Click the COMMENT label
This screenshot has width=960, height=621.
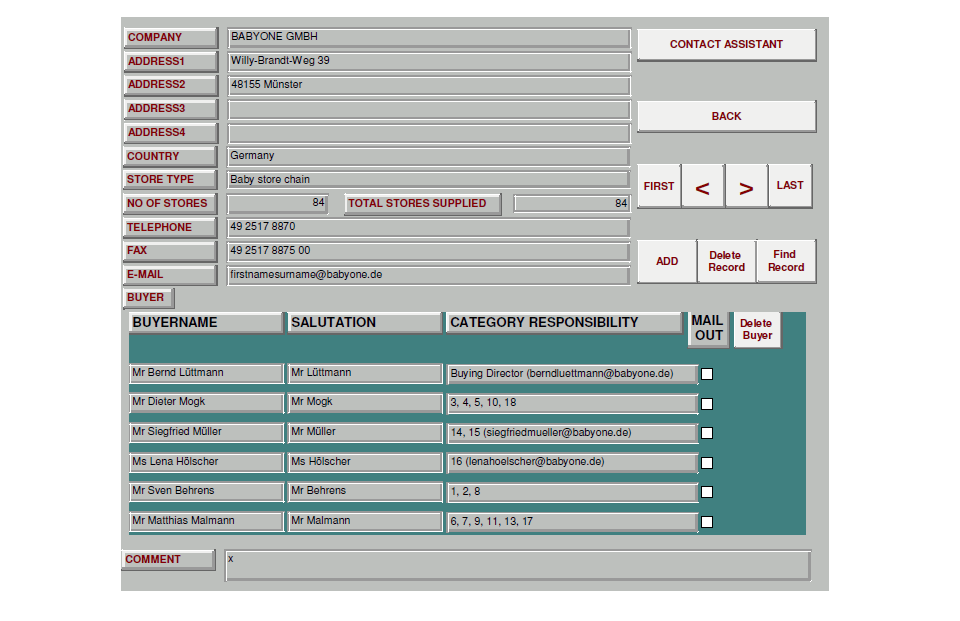click(168, 560)
